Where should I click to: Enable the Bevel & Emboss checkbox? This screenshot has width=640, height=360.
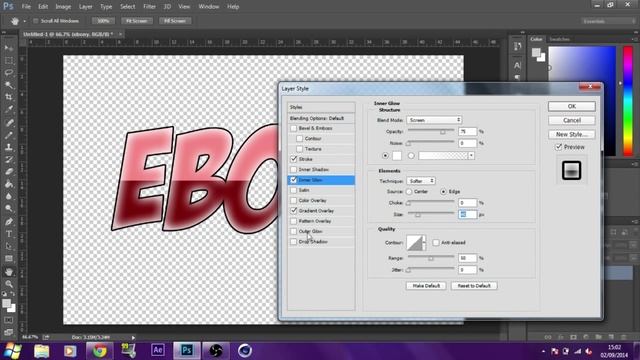point(293,128)
